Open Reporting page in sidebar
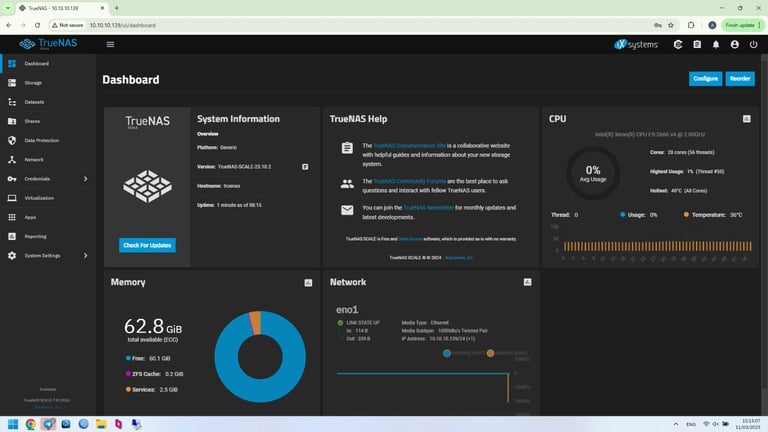Screen dimensions: 768x432 48,237
